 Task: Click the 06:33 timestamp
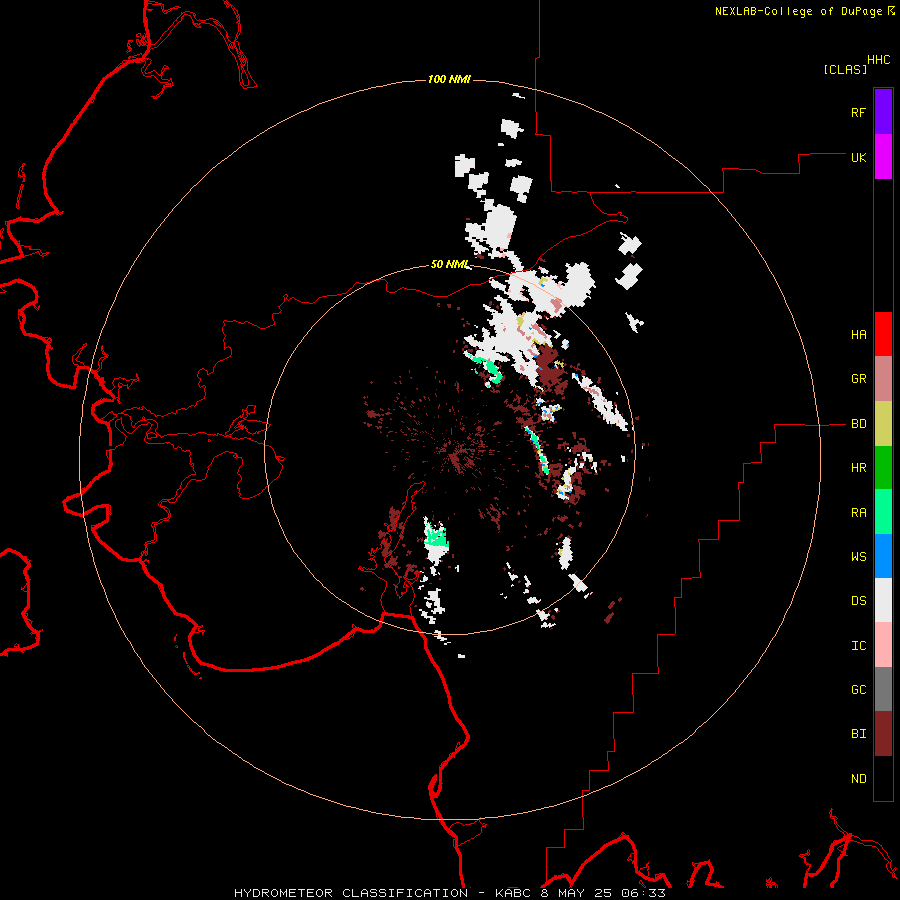tap(645, 893)
